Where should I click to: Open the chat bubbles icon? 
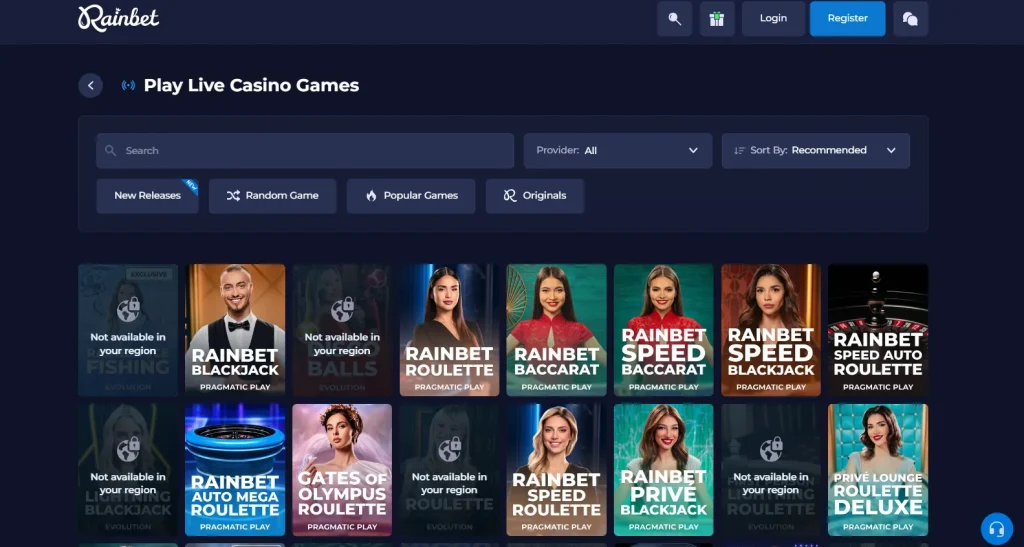click(910, 18)
